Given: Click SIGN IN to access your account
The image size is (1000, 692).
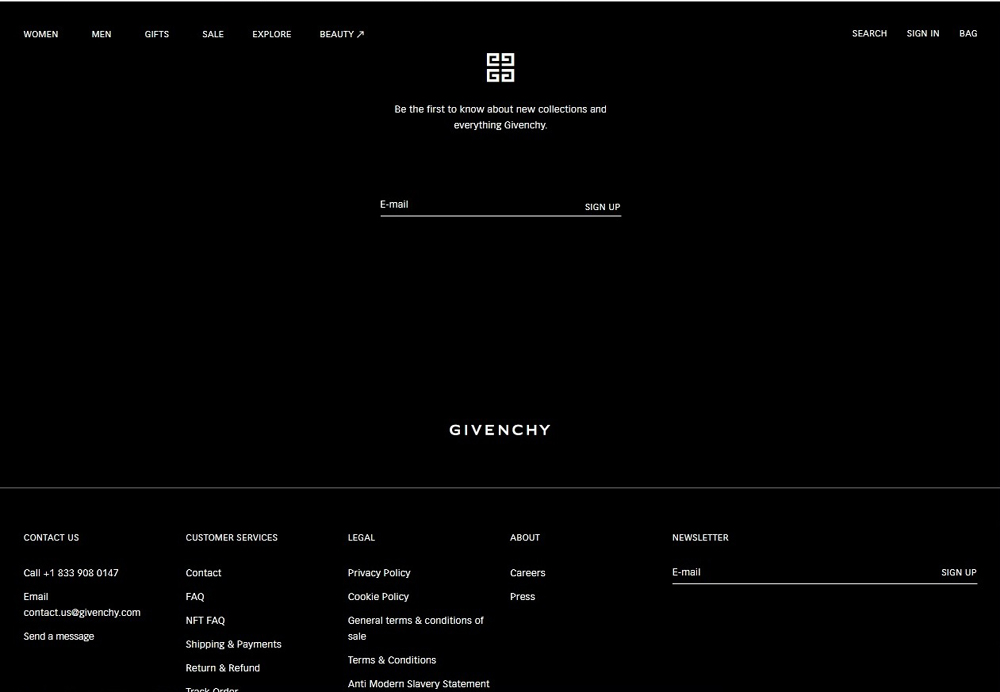Looking at the screenshot, I should (x=922, y=33).
